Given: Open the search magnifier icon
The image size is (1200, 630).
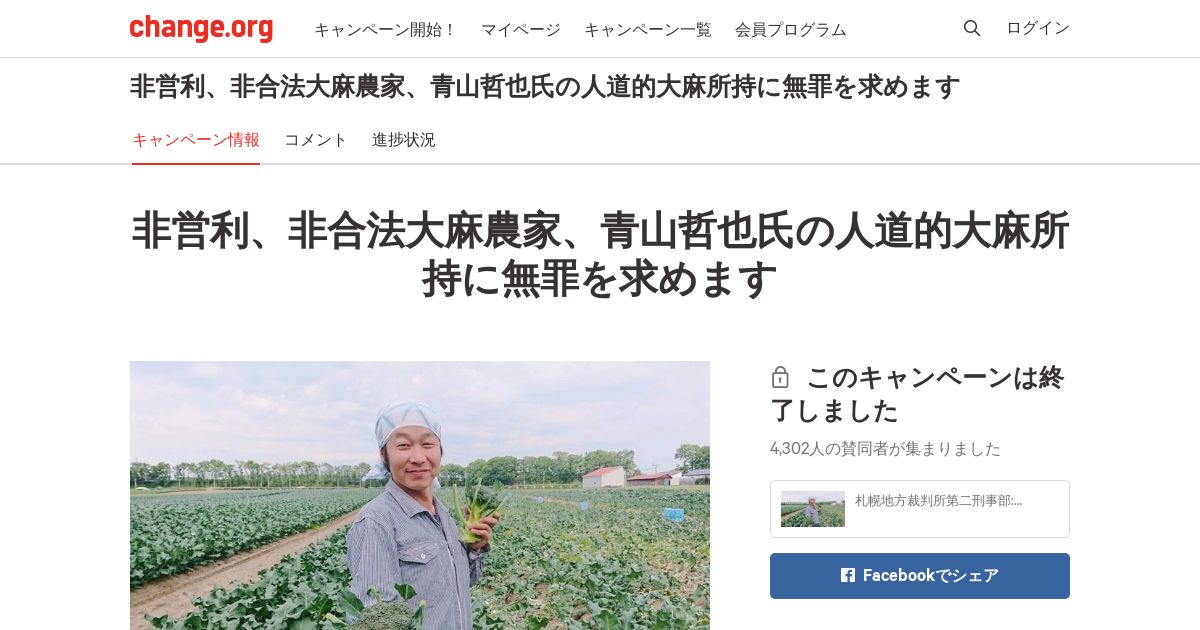Looking at the screenshot, I should (x=972, y=28).
